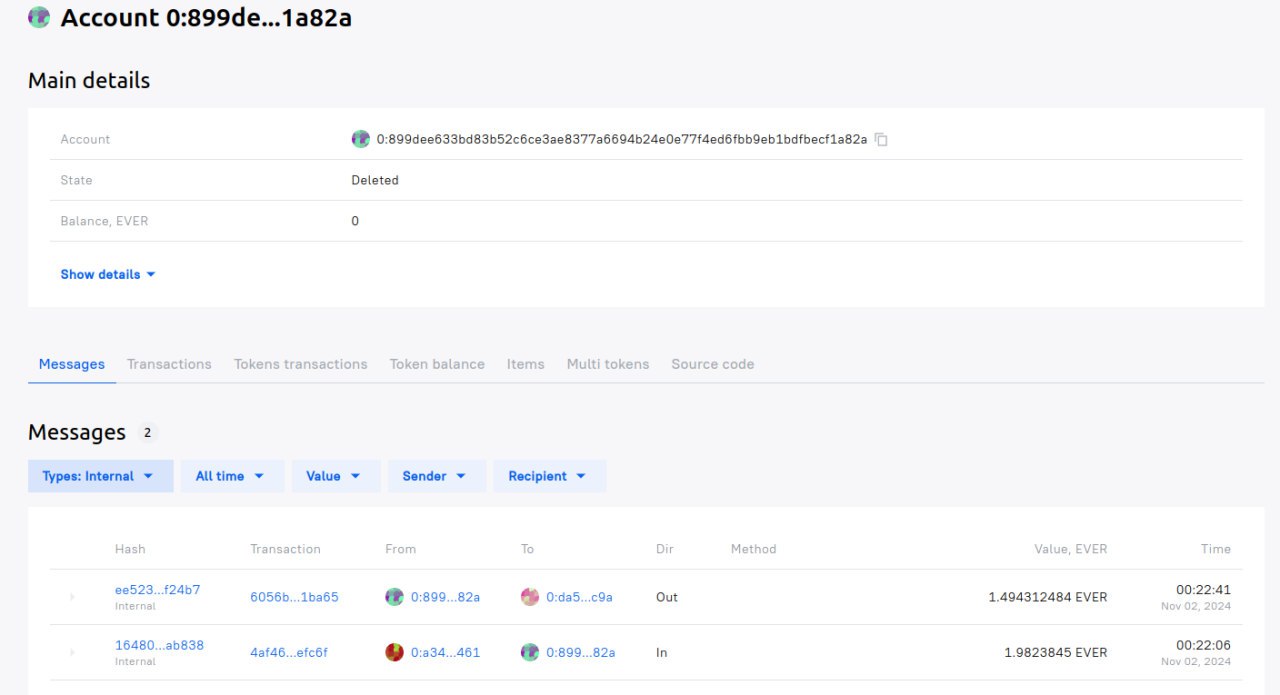Click the pink avatar for recipient 0:da5...c9a
Viewport: 1280px width, 695px height.
[530, 597]
